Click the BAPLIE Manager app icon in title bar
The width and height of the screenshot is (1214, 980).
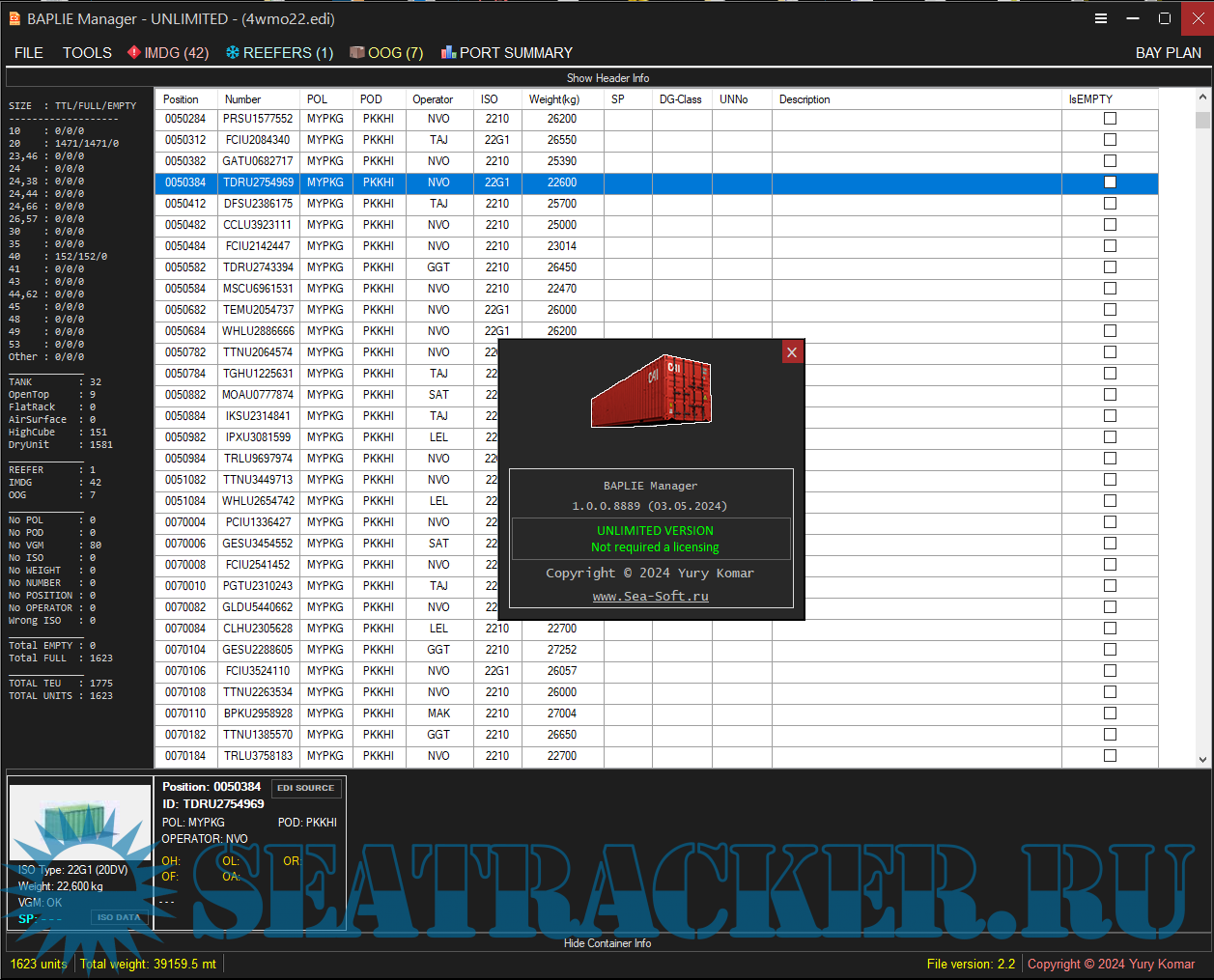14,18
